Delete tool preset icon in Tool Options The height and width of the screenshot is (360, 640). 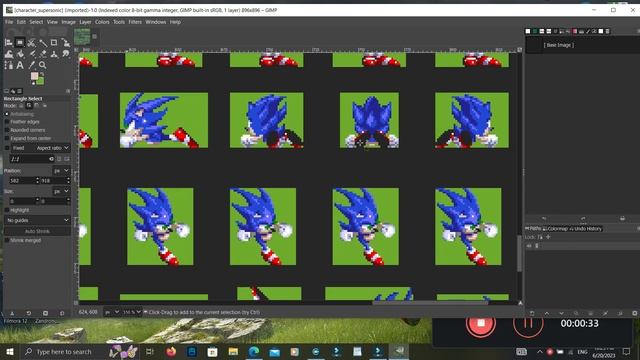click(x=45, y=313)
